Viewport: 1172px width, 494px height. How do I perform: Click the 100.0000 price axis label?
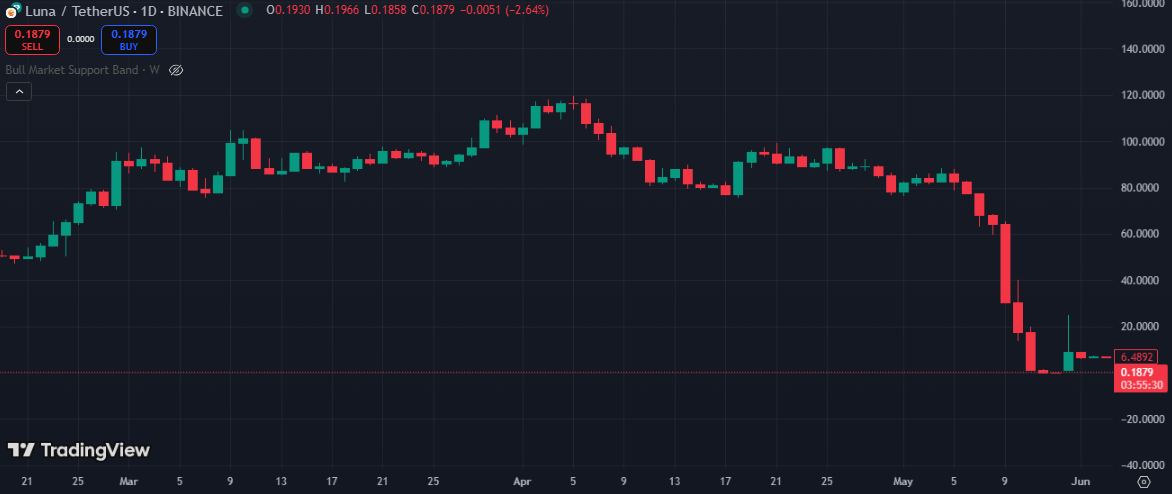click(x=1143, y=141)
